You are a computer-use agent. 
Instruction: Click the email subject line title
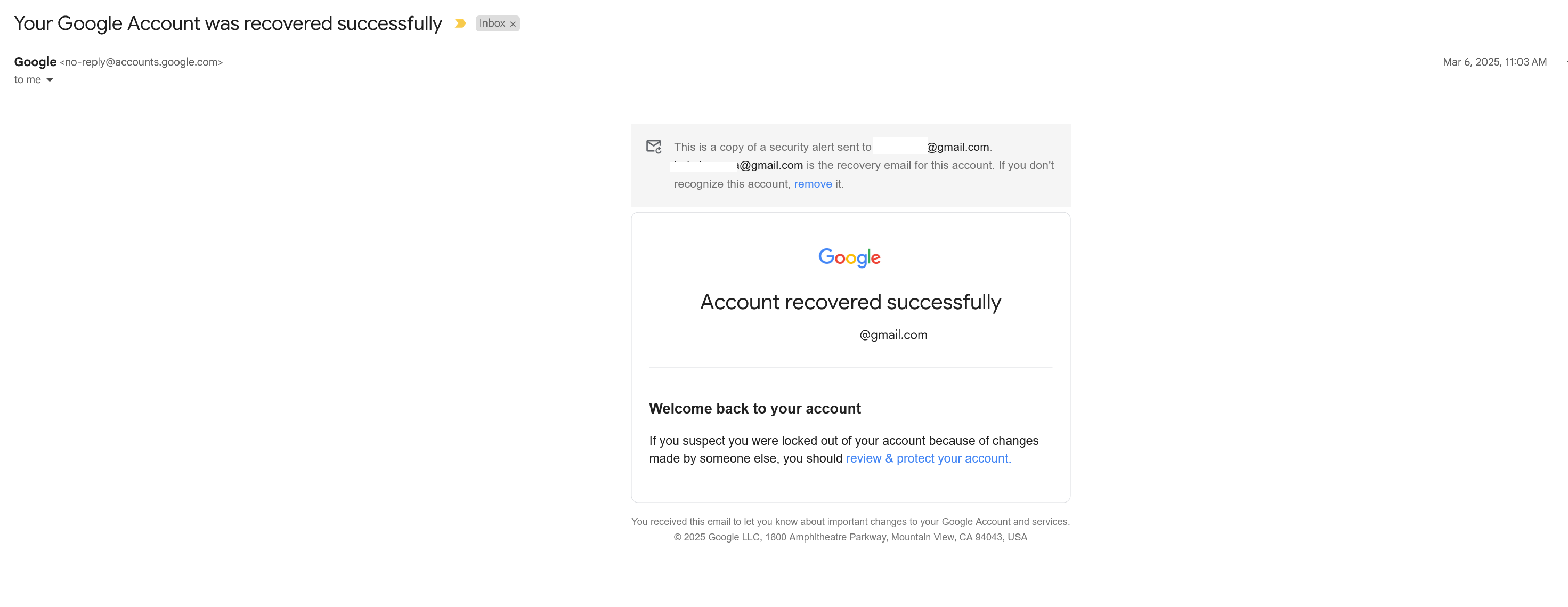pos(228,23)
